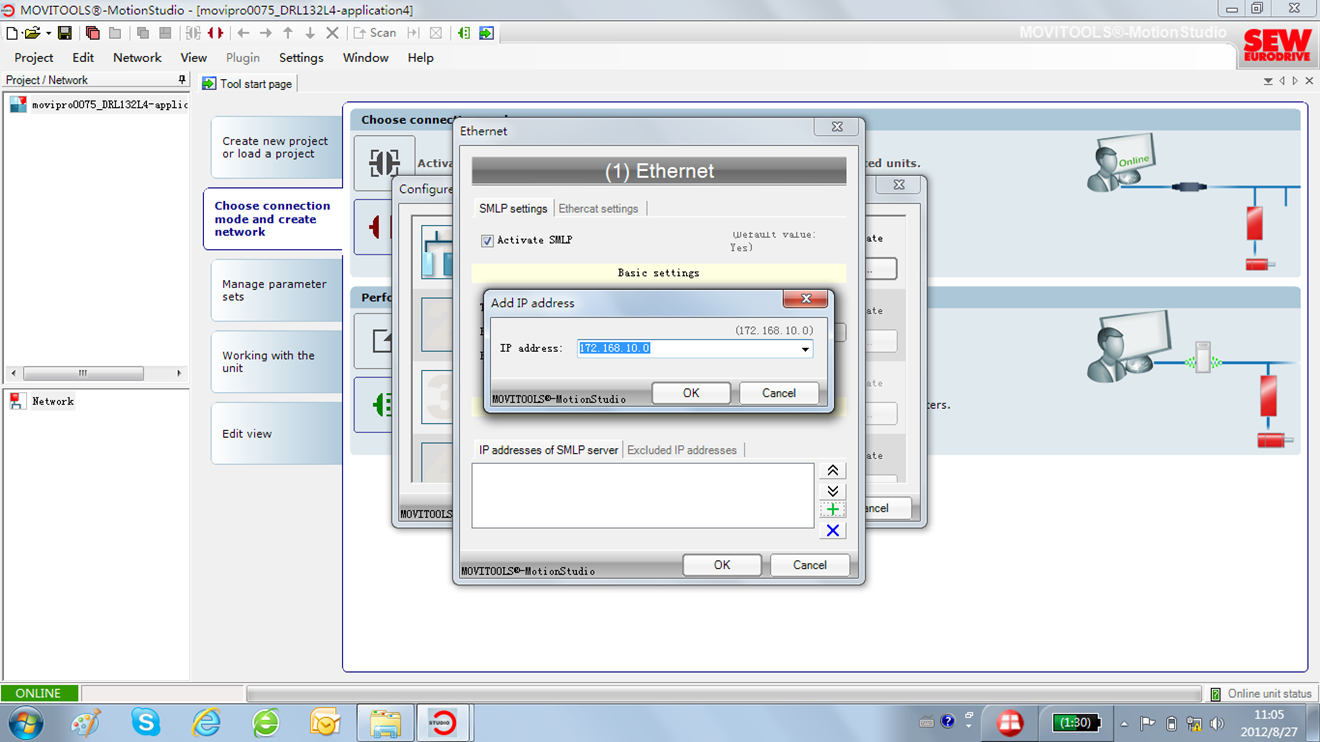1320x742 pixels.
Task: Click the blue X delete IP icon
Action: [x=832, y=531]
